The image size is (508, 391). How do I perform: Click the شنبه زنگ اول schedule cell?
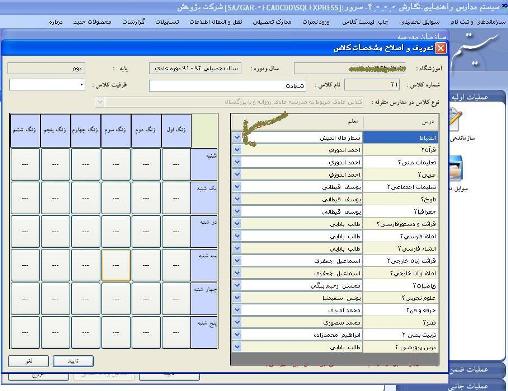click(x=176, y=164)
